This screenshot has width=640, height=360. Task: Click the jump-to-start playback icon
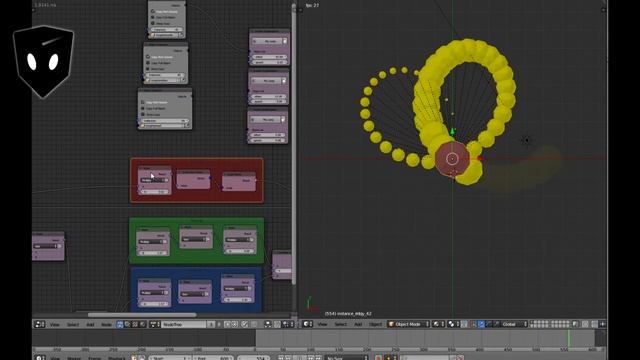(x=280, y=358)
